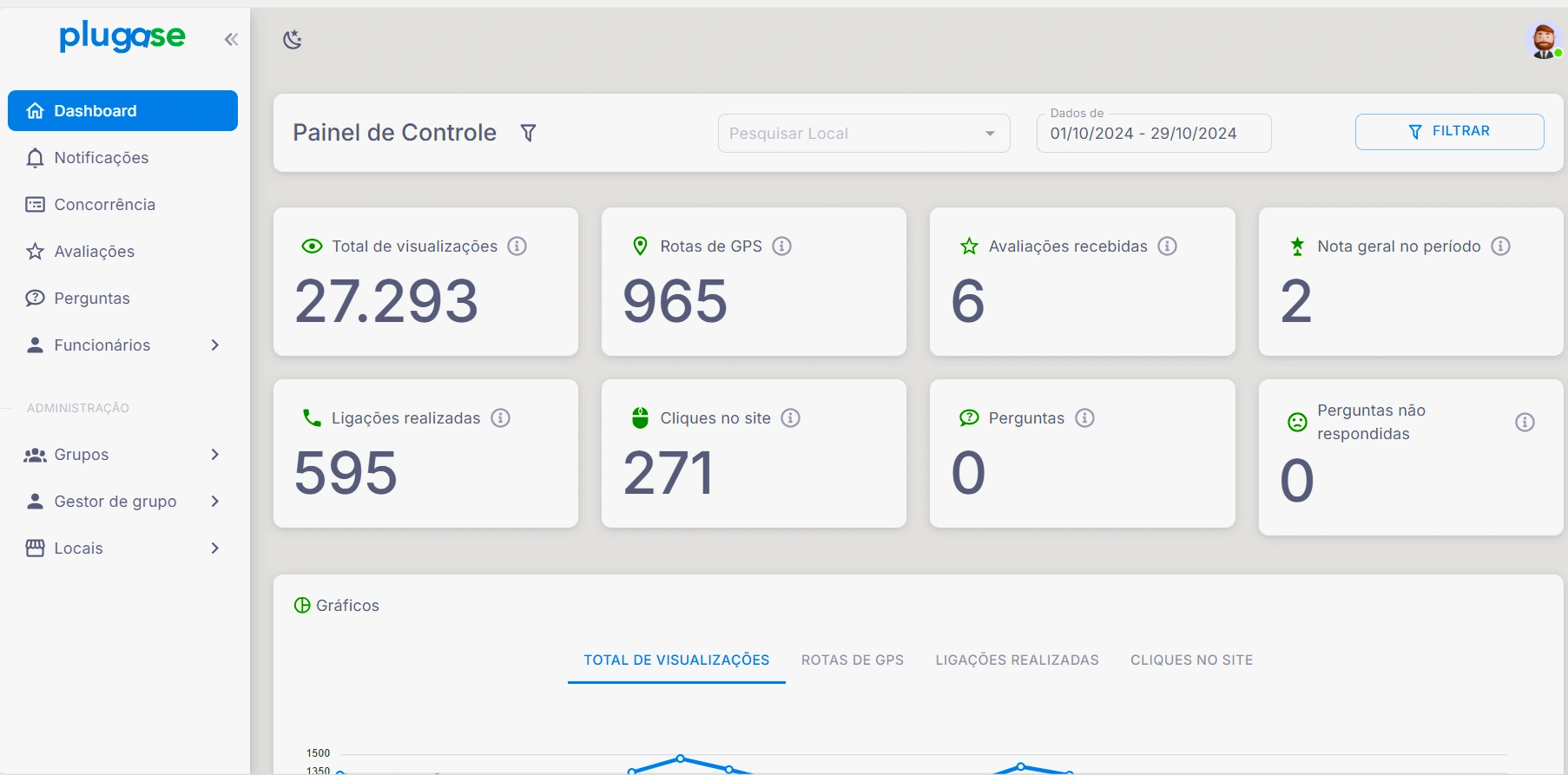Switch to Rotas de GPS chart tab

(x=852, y=660)
